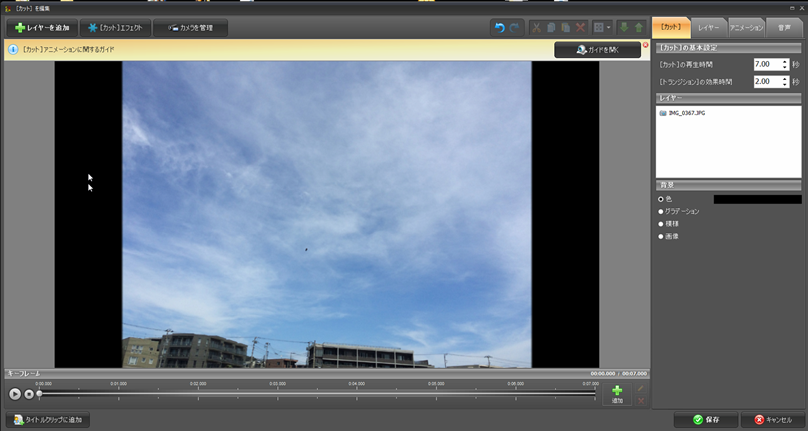Click the red X delete icon in toolbar

580,27
